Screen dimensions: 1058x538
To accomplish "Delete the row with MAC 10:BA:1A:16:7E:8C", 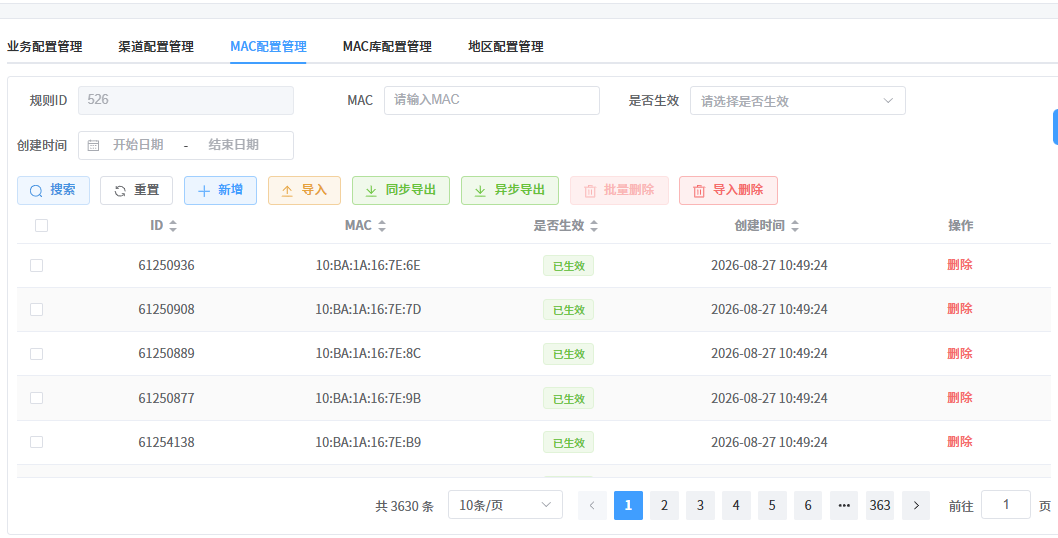I will (x=959, y=353).
